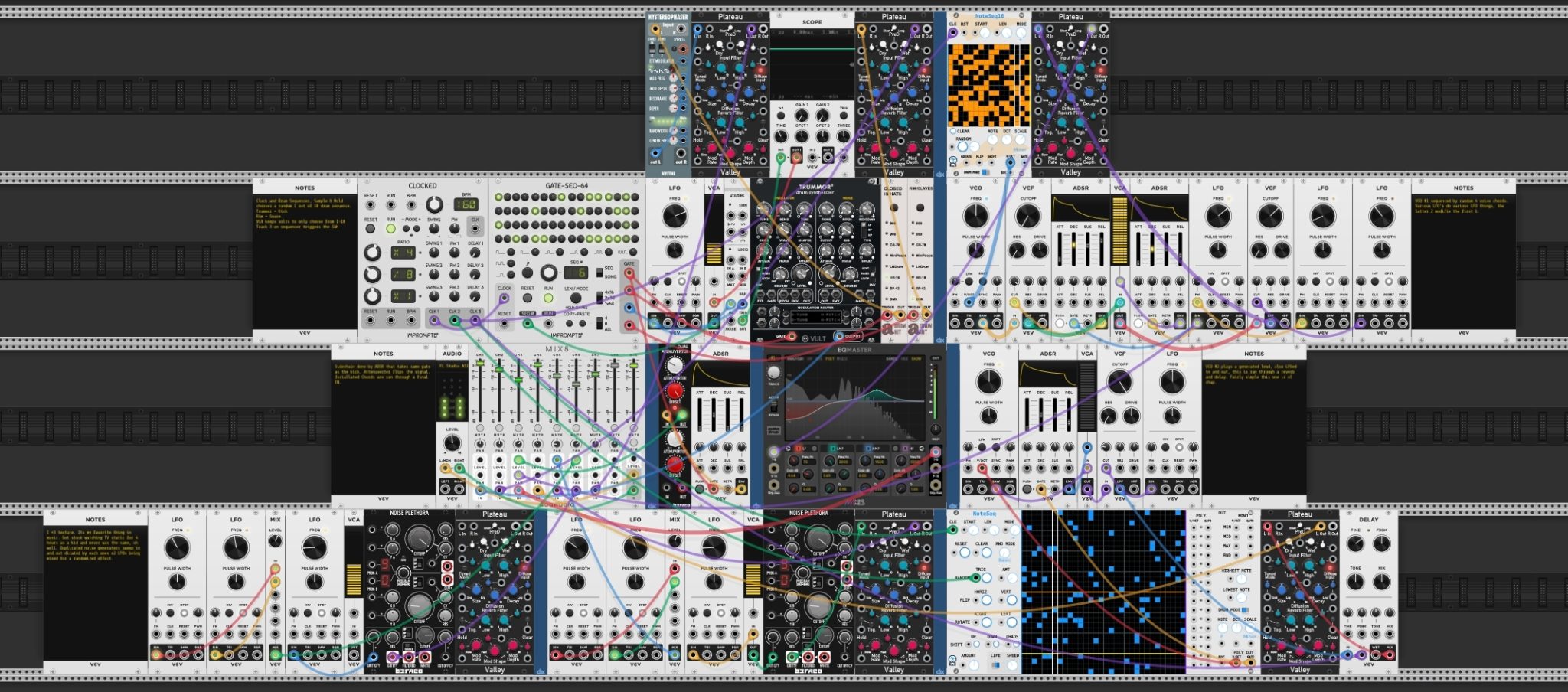
Task: Click the Clocked RESET button
Action: click(371, 228)
